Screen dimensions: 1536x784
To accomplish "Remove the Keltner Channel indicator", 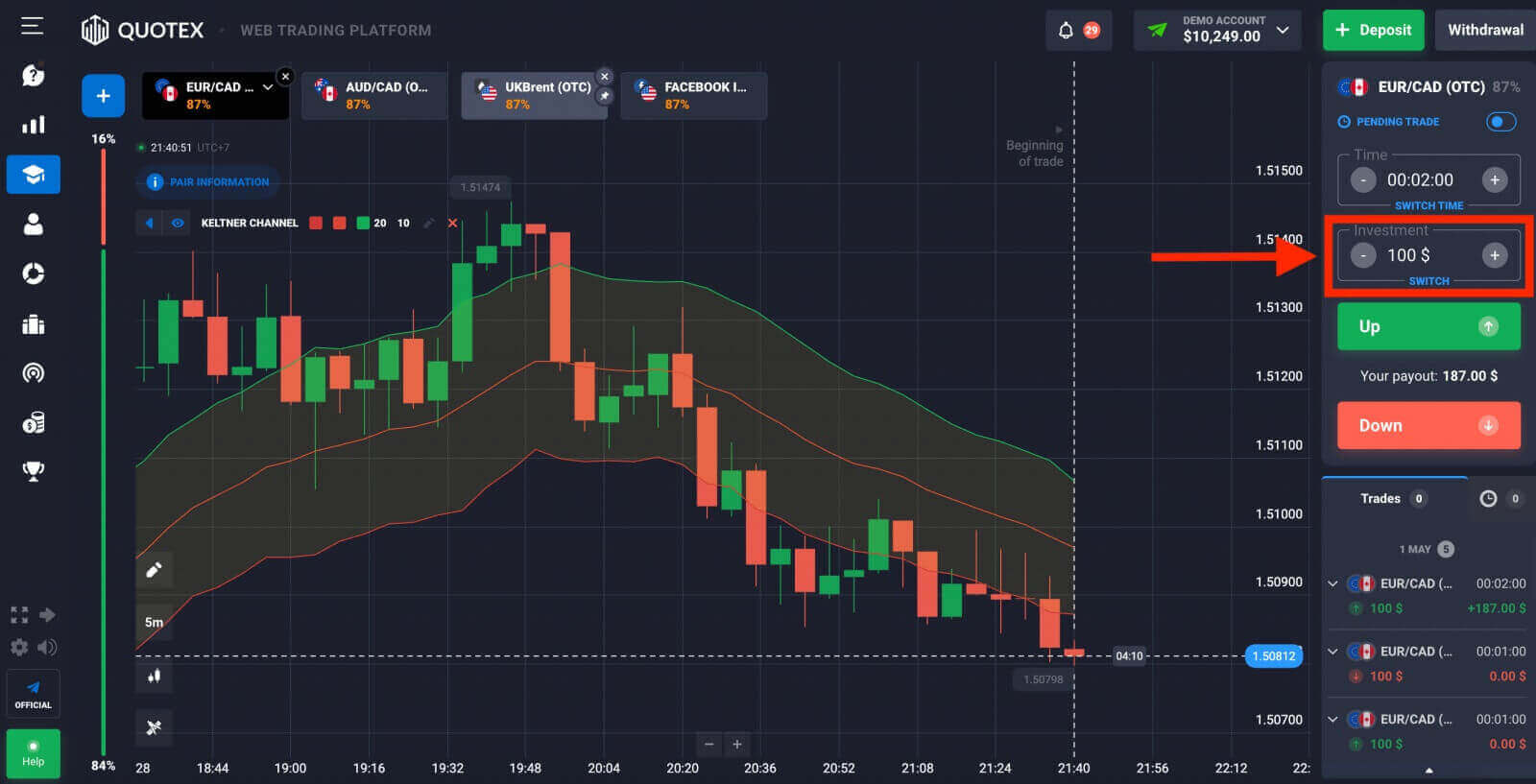I will pos(453,223).
